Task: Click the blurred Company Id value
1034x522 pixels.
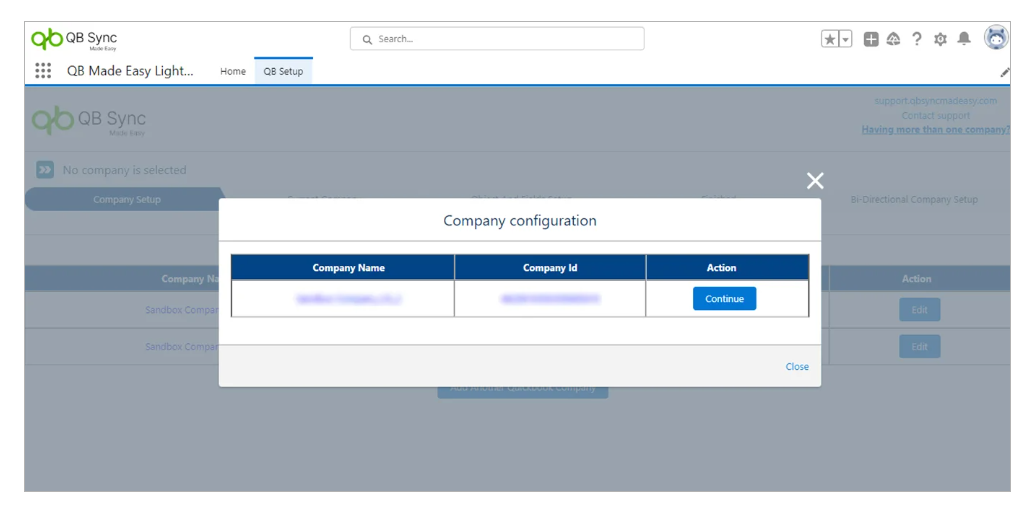Action: click(x=550, y=299)
